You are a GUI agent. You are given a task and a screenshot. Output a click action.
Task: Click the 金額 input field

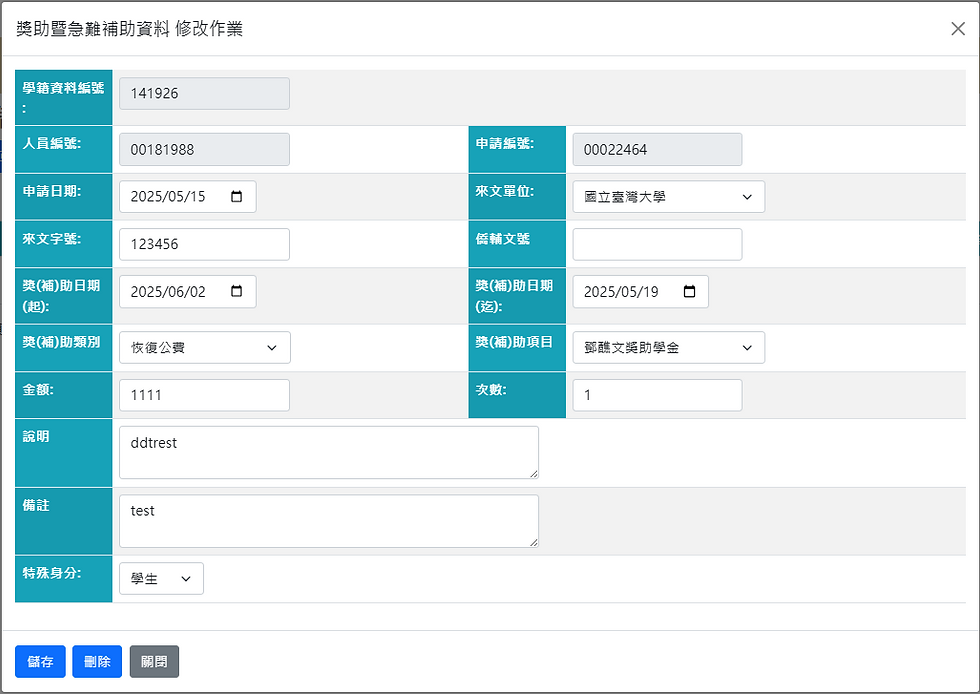[x=204, y=395]
